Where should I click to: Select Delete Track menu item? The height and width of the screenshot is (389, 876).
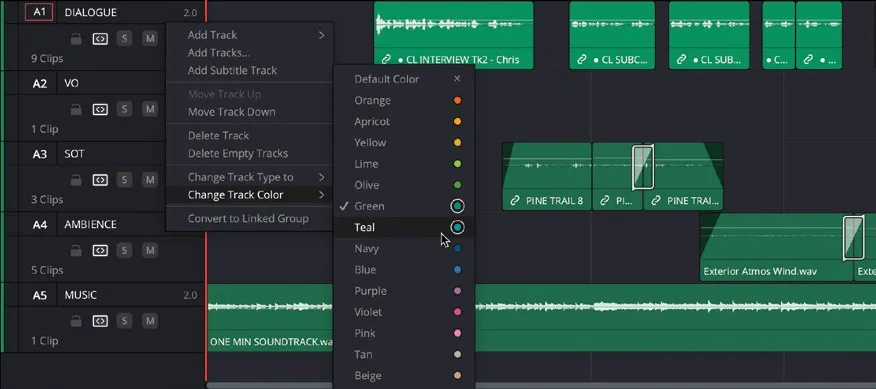pos(250,136)
